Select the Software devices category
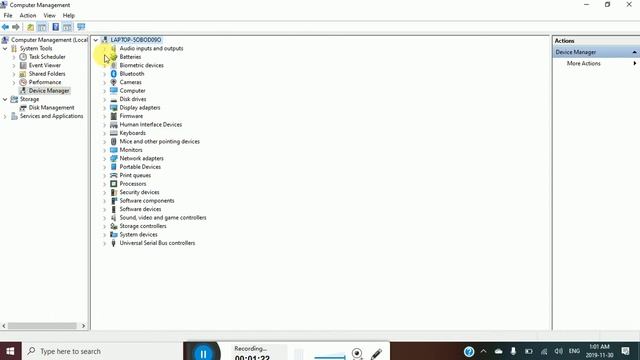This screenshot has height=360, width=640. pyautogui.click(x=140, y=209)
